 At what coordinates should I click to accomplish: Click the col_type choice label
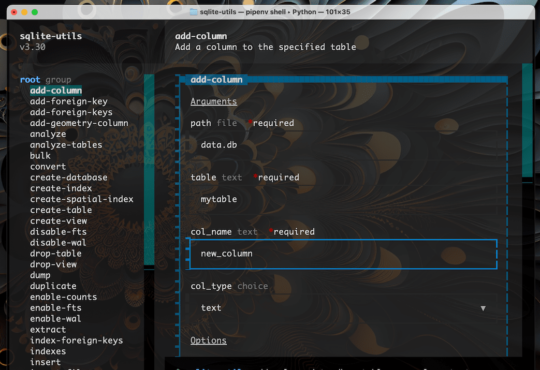(229, 286)
